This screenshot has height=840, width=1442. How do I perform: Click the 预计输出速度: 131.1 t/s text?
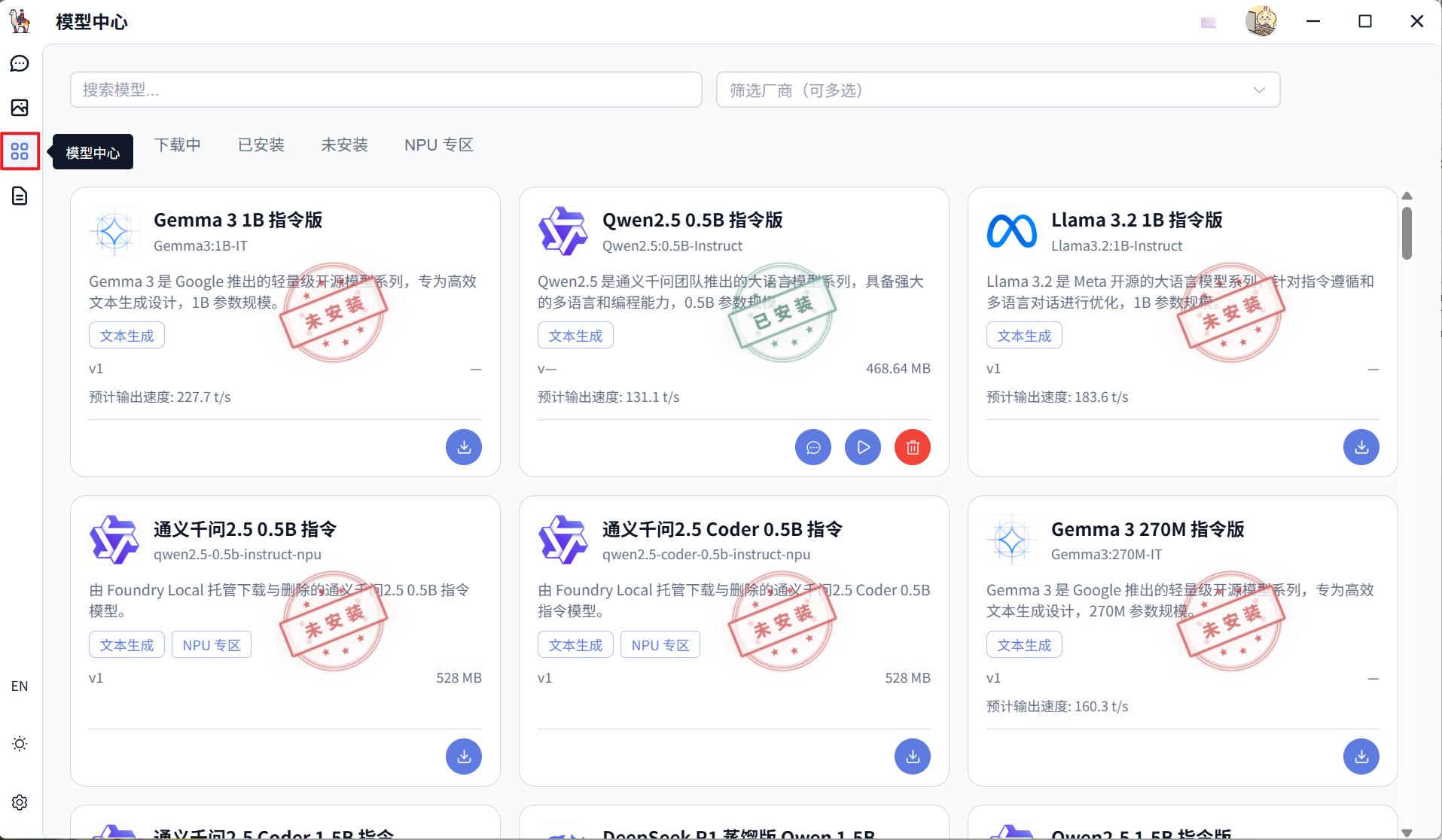click(x=608, y=397)
